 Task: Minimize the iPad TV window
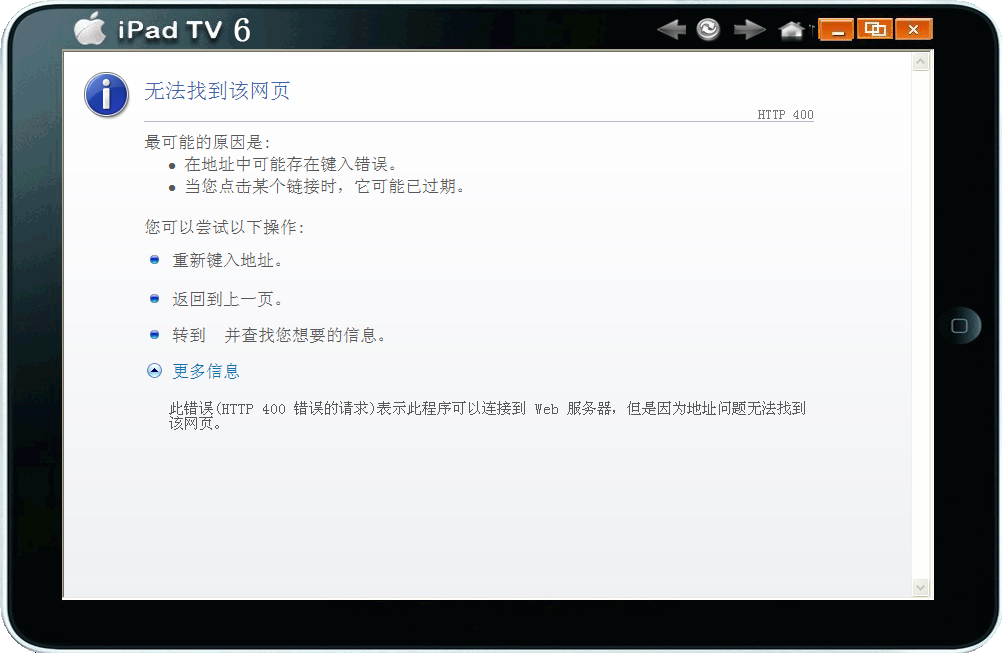(836, 29)
